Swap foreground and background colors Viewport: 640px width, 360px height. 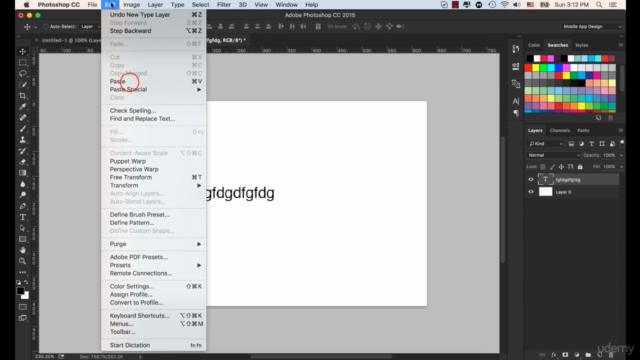[26, 282]
